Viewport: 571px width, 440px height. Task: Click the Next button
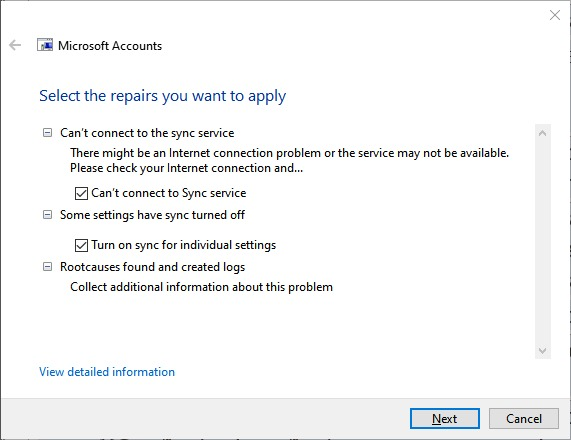[x=445, y=419]
